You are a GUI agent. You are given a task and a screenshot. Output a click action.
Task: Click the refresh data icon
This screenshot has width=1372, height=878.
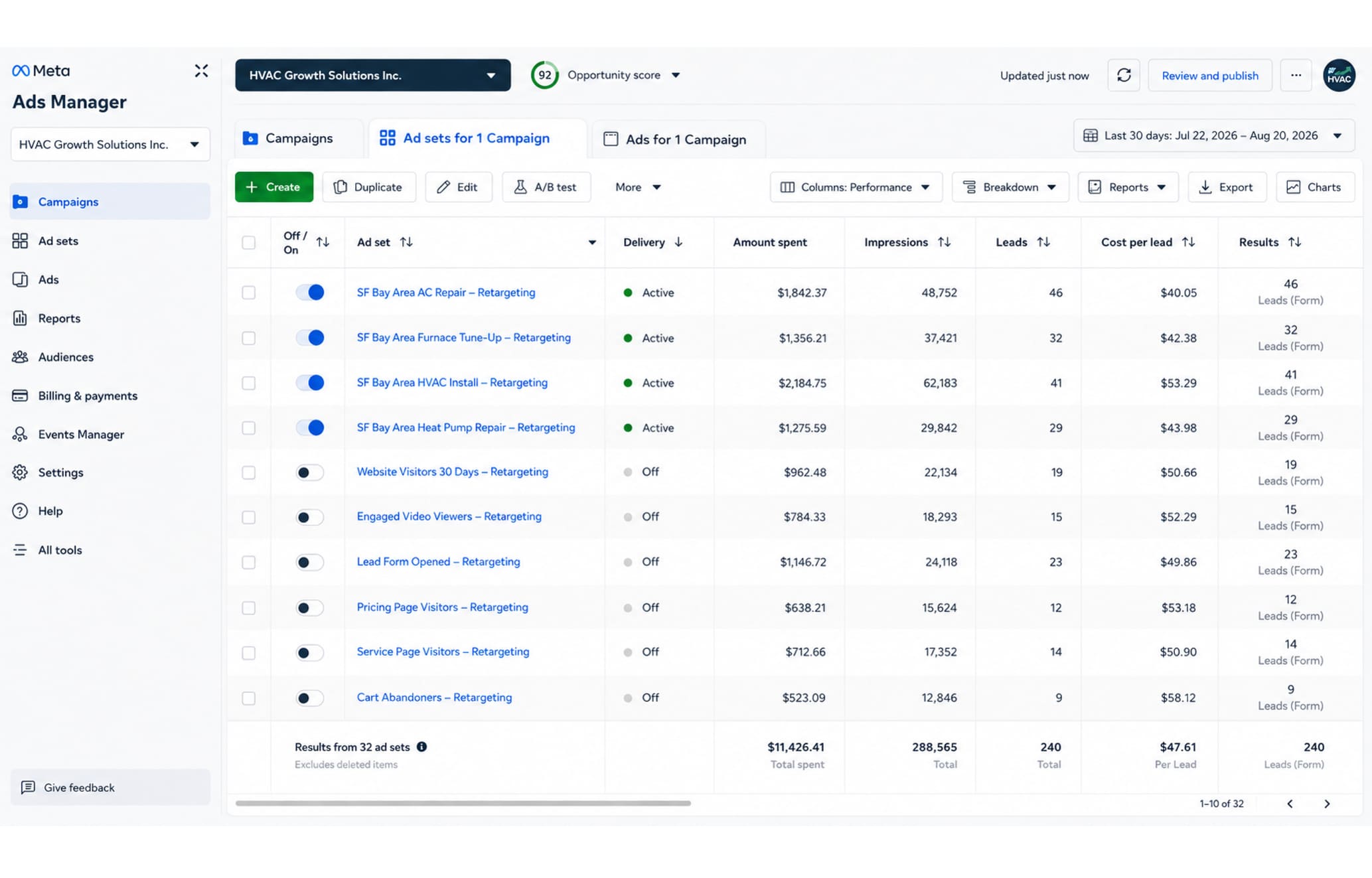click(1124, 76)
